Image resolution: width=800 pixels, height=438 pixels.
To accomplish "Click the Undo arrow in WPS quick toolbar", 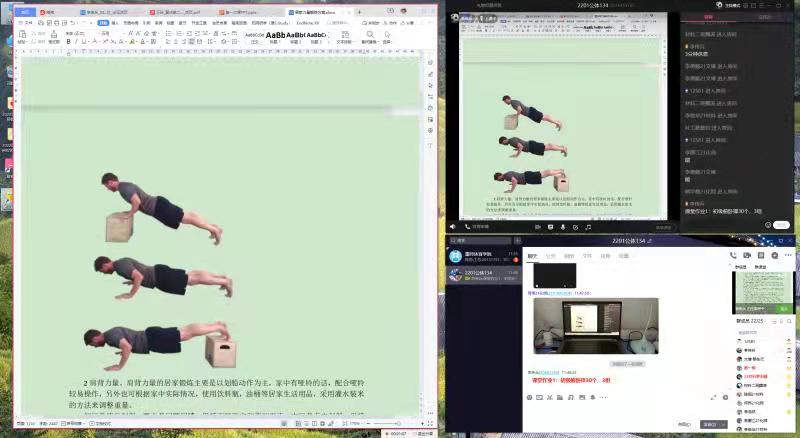I will [73, 23].
